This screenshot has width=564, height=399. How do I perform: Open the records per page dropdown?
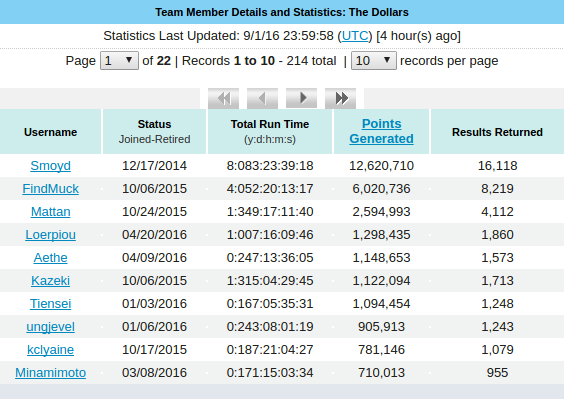(374, 60)
